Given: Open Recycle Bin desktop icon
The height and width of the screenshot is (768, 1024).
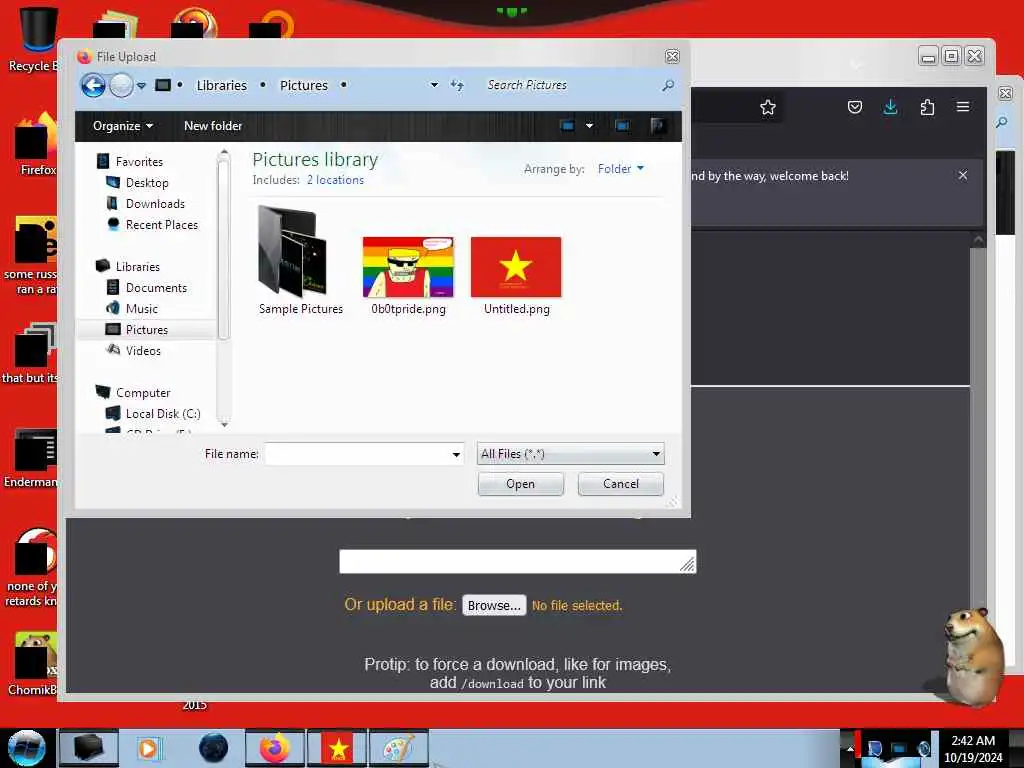Looking at the screenshot, I should [34, 40].
